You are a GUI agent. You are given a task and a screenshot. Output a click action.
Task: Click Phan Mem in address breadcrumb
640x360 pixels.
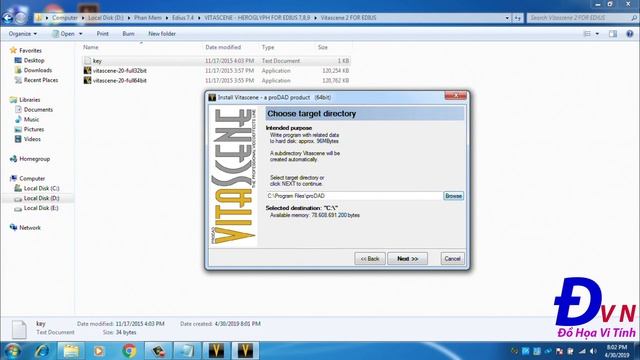coord(148,18)
